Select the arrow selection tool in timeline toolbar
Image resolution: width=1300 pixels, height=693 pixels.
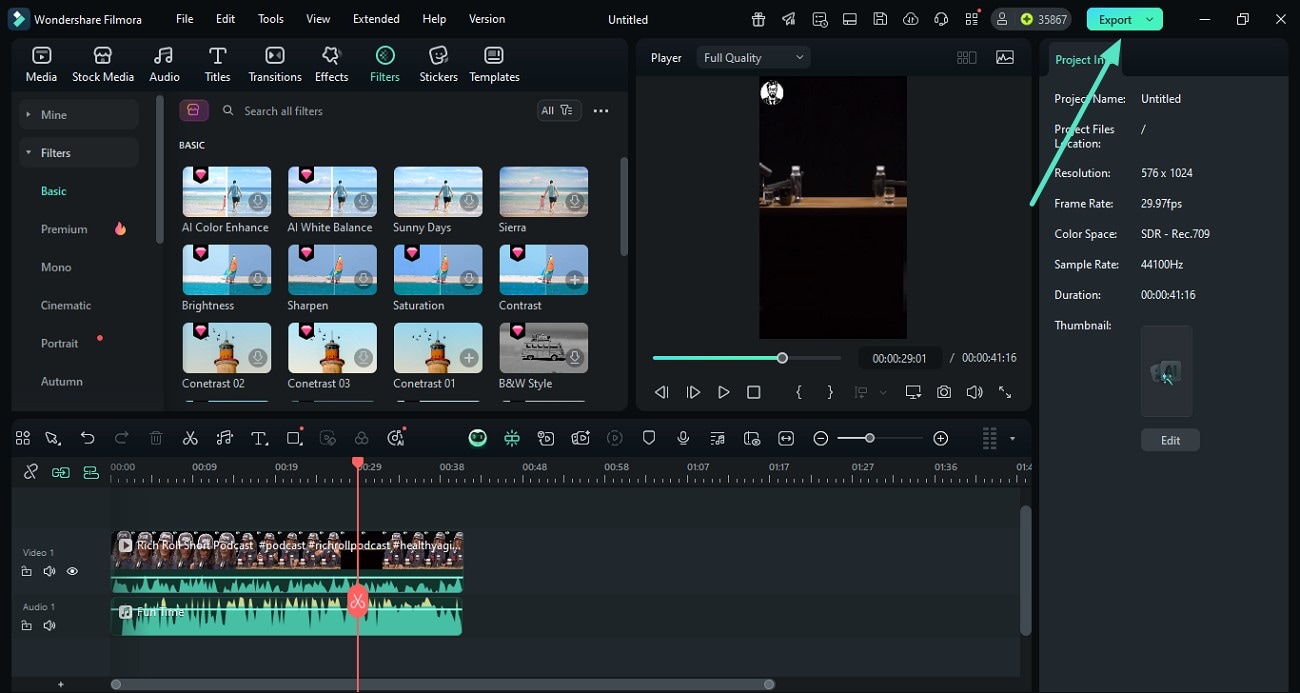click(53, 438)
